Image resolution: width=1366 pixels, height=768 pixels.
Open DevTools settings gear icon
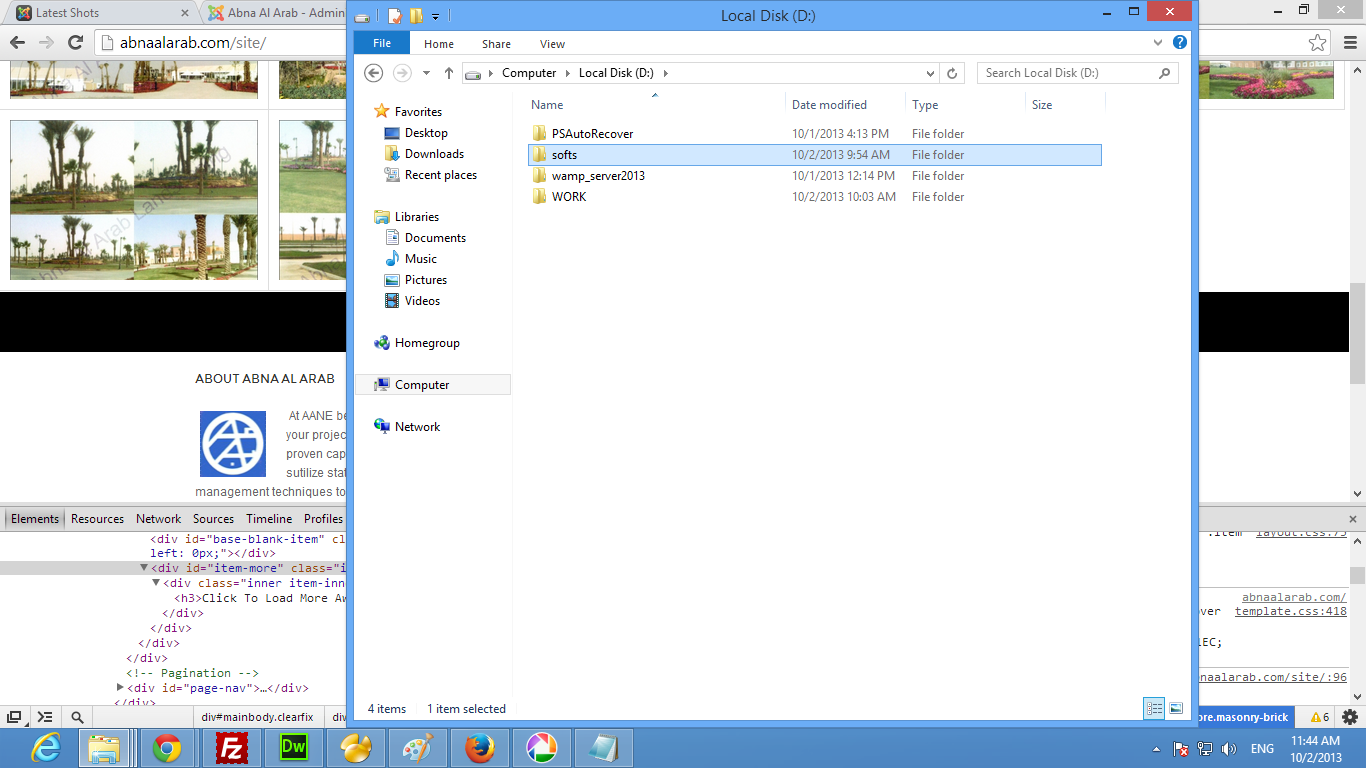coord(1350,717)
